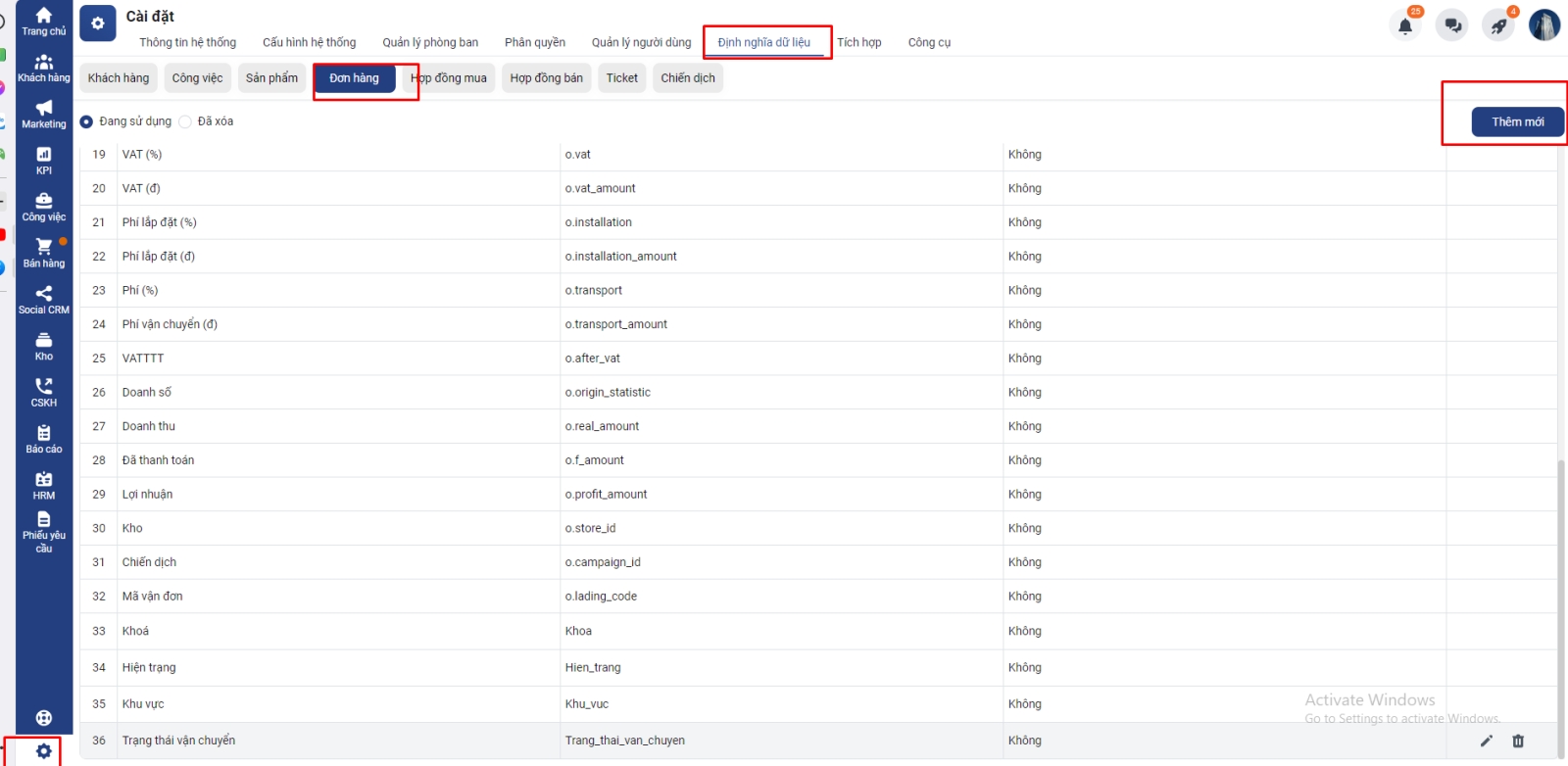Click the rocket icon in header
The width and height of the screenshot is (1568, 766).
point(1498,26)
